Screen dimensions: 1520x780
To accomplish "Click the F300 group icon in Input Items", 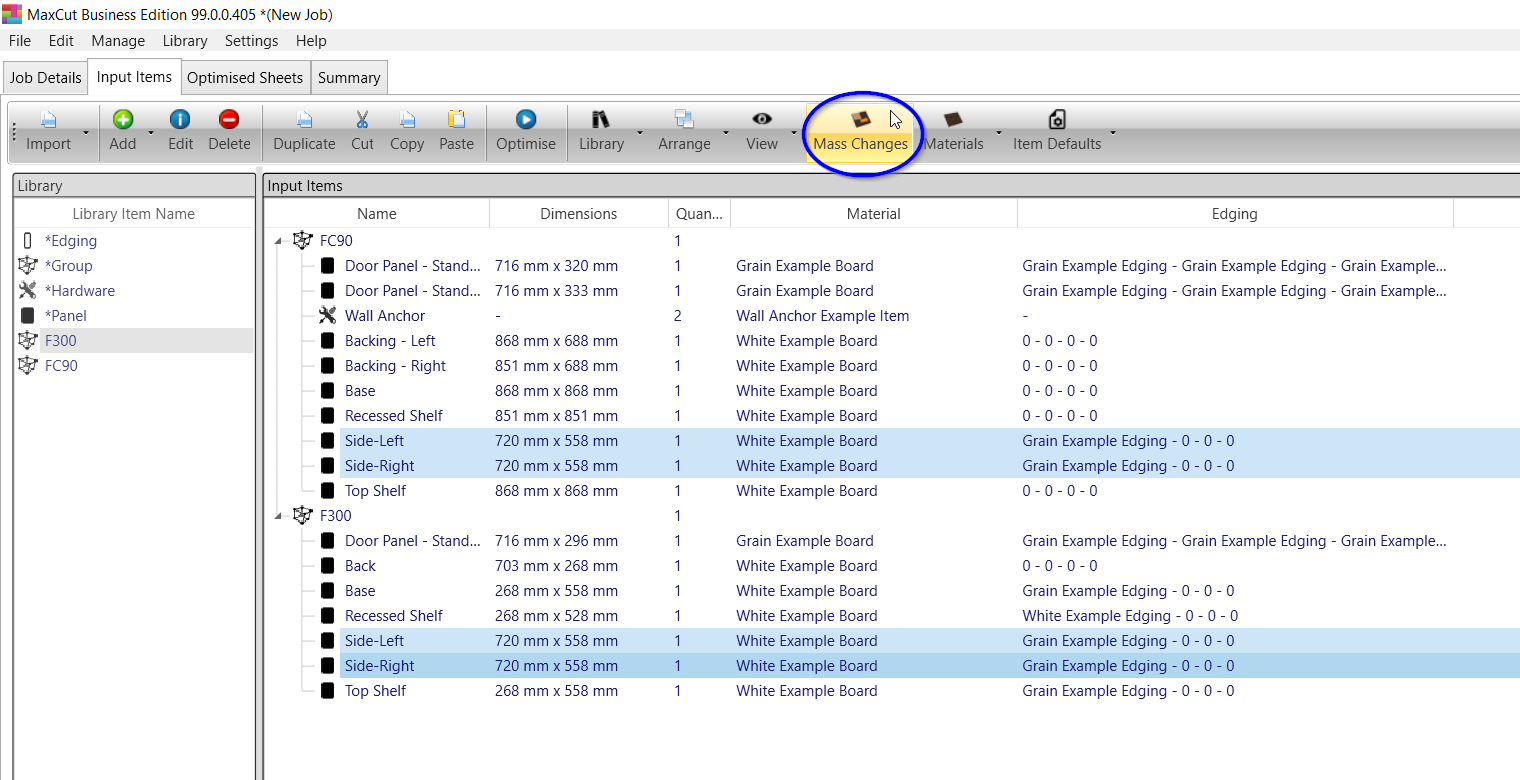I will coord(303,516).
